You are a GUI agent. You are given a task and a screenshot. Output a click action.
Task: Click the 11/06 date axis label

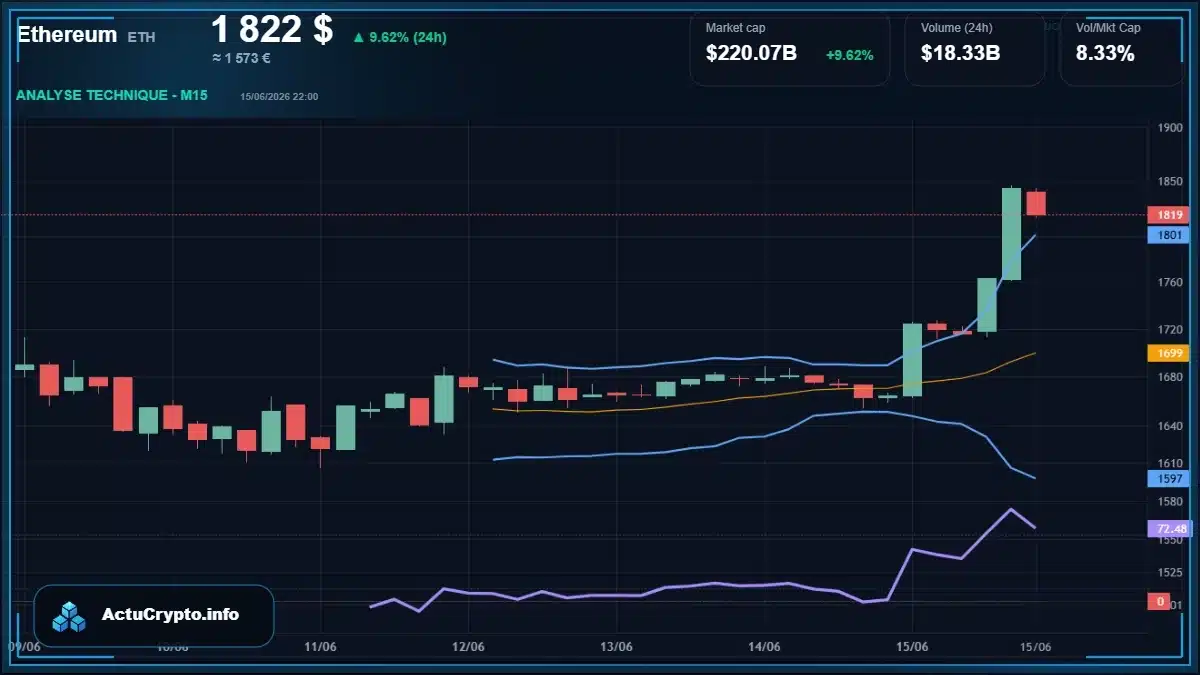(319, 647)
